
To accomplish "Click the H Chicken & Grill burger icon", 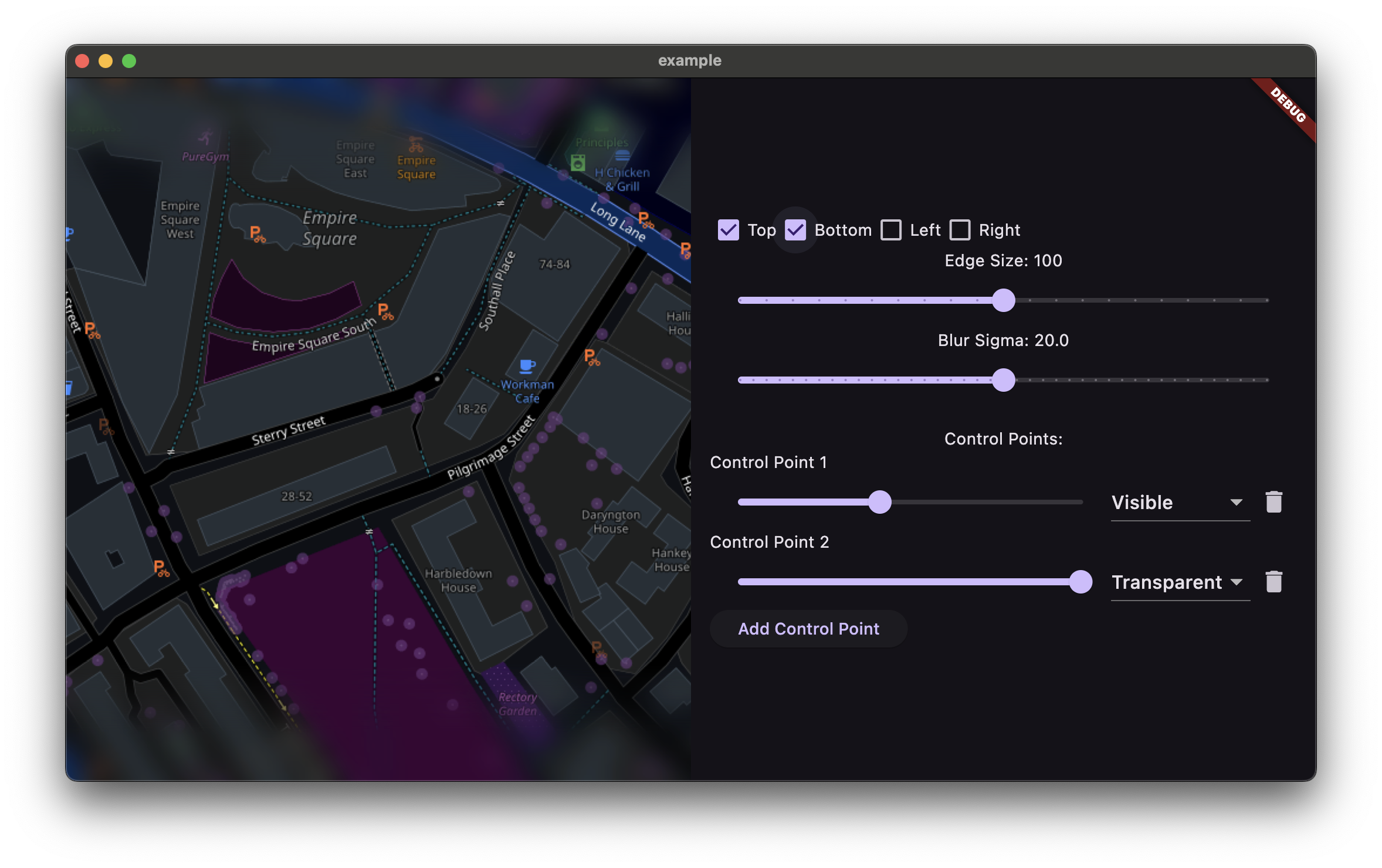I will (622, 156).
